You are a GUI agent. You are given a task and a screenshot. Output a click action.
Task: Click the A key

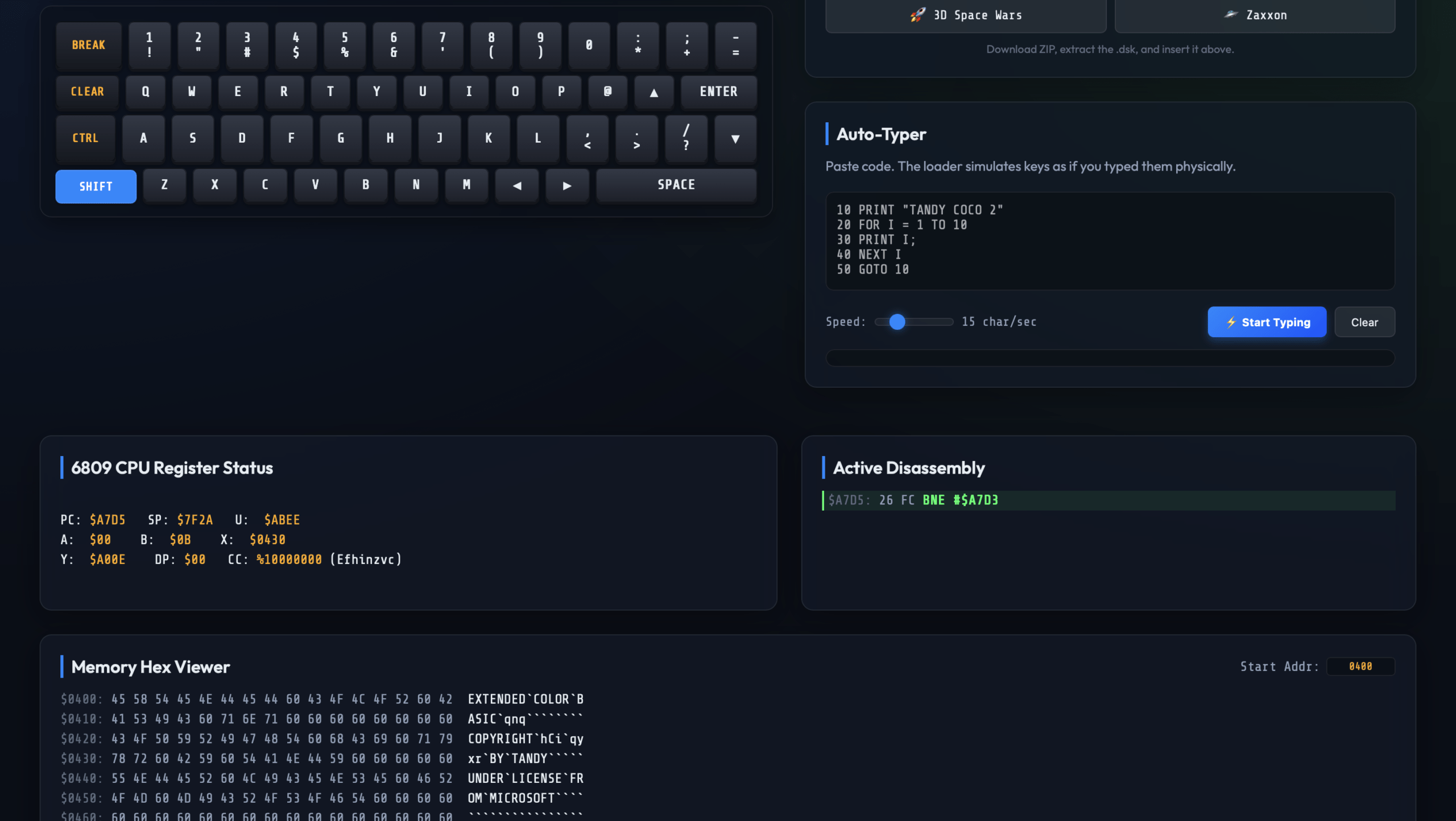pyautogui.click(x=143, y=138)
